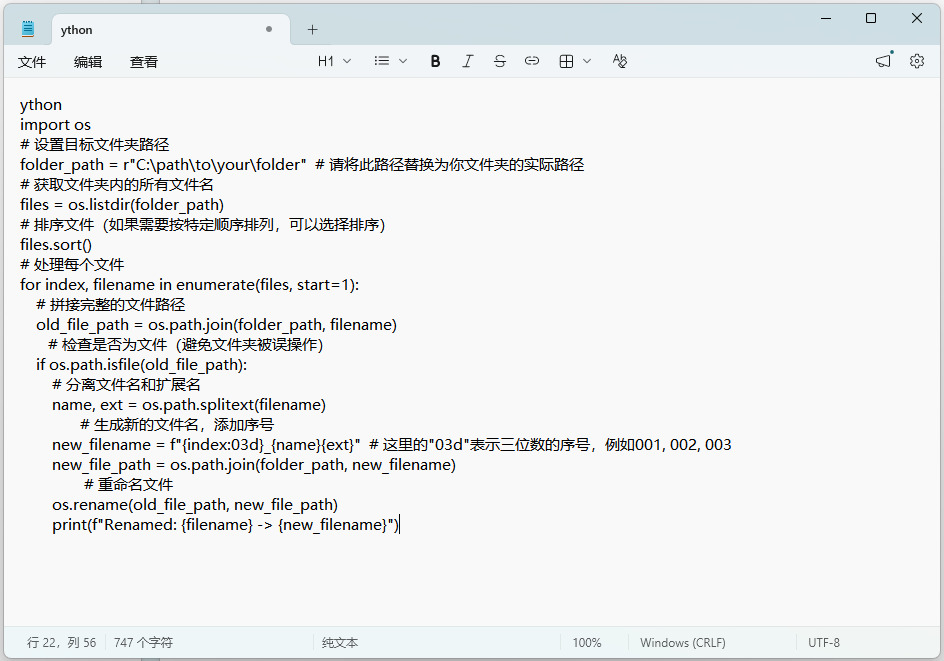This screenshot has width=944, height=661.
Task: Insert a hyperlink
Action: pos(532,61)
